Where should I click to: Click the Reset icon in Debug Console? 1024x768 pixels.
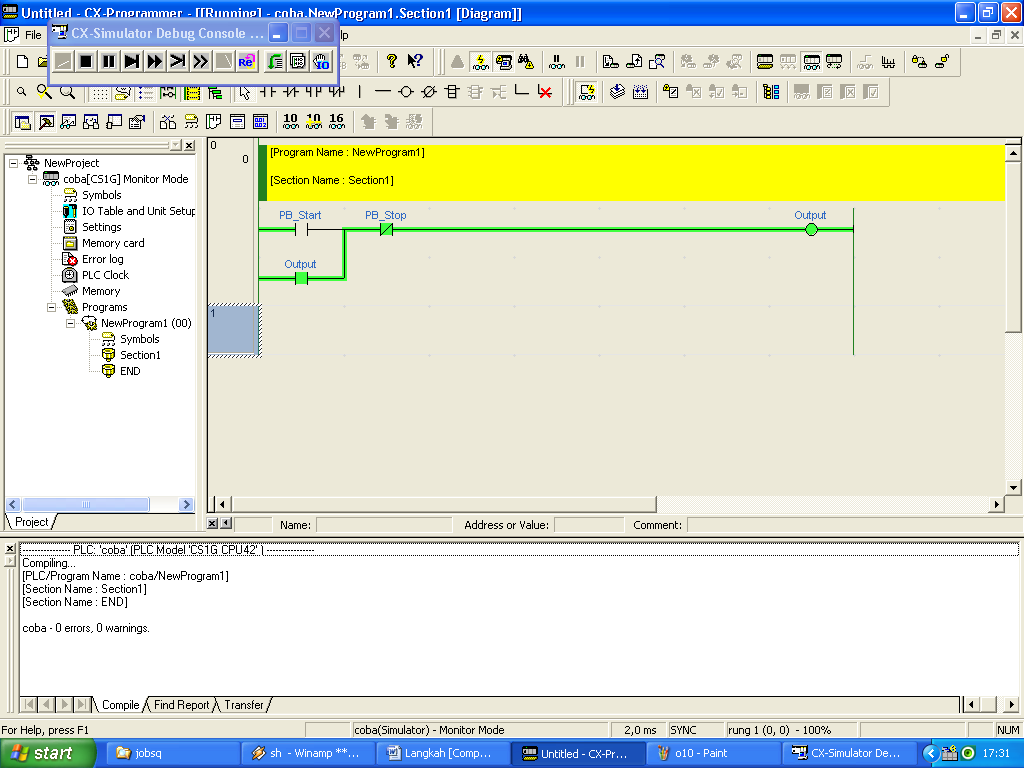coord(247,61)
